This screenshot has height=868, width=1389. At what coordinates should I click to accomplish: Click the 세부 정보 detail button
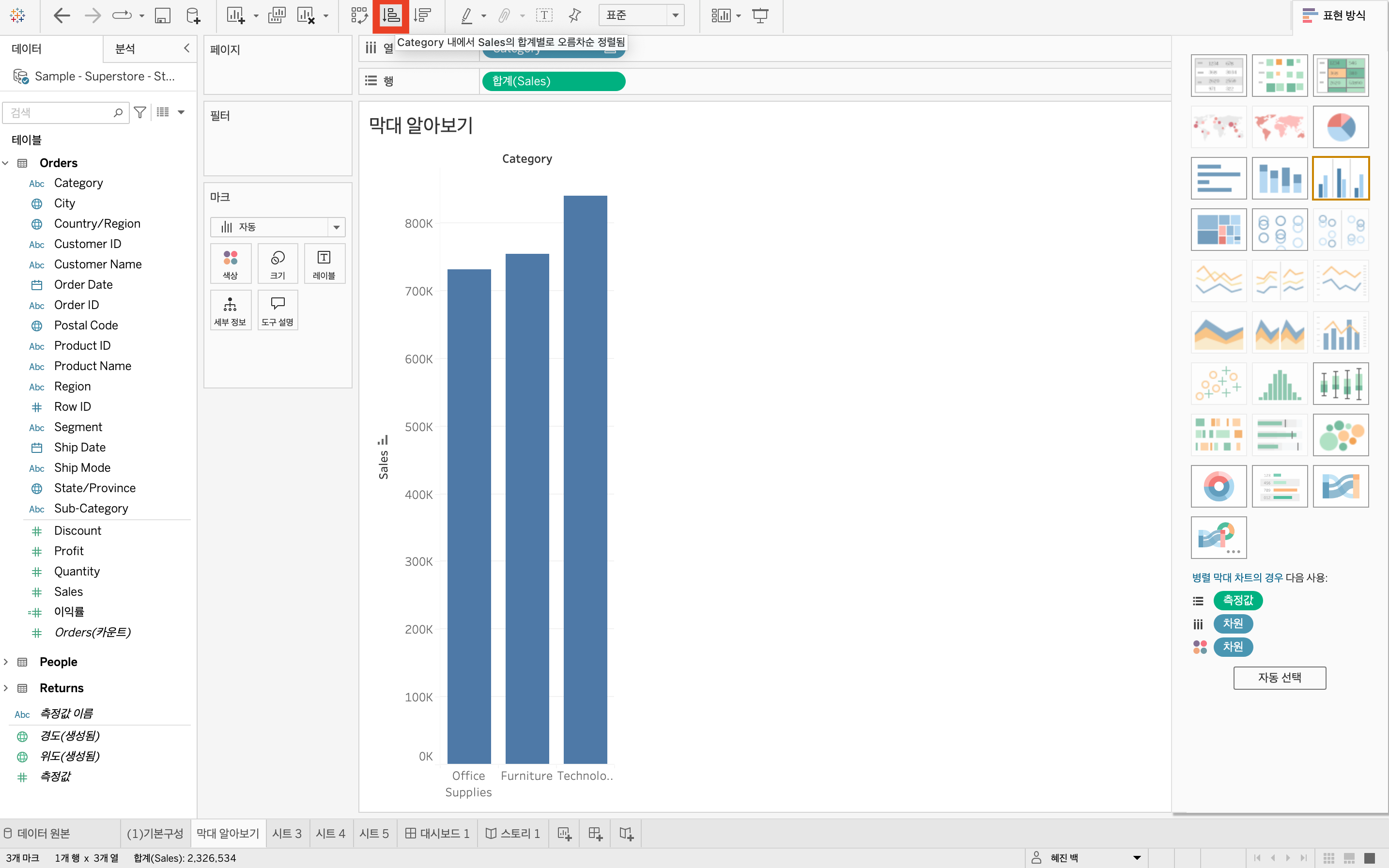click(x=230, y=310)
